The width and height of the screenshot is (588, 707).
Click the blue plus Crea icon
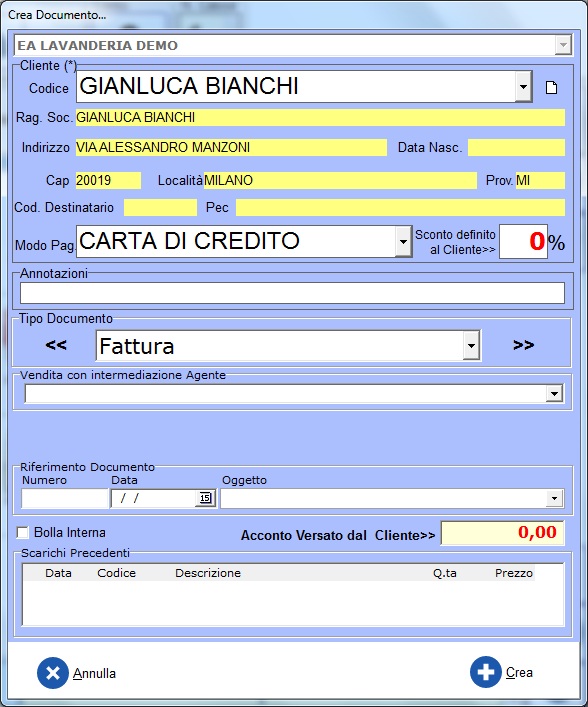click(x=486, y=672)
